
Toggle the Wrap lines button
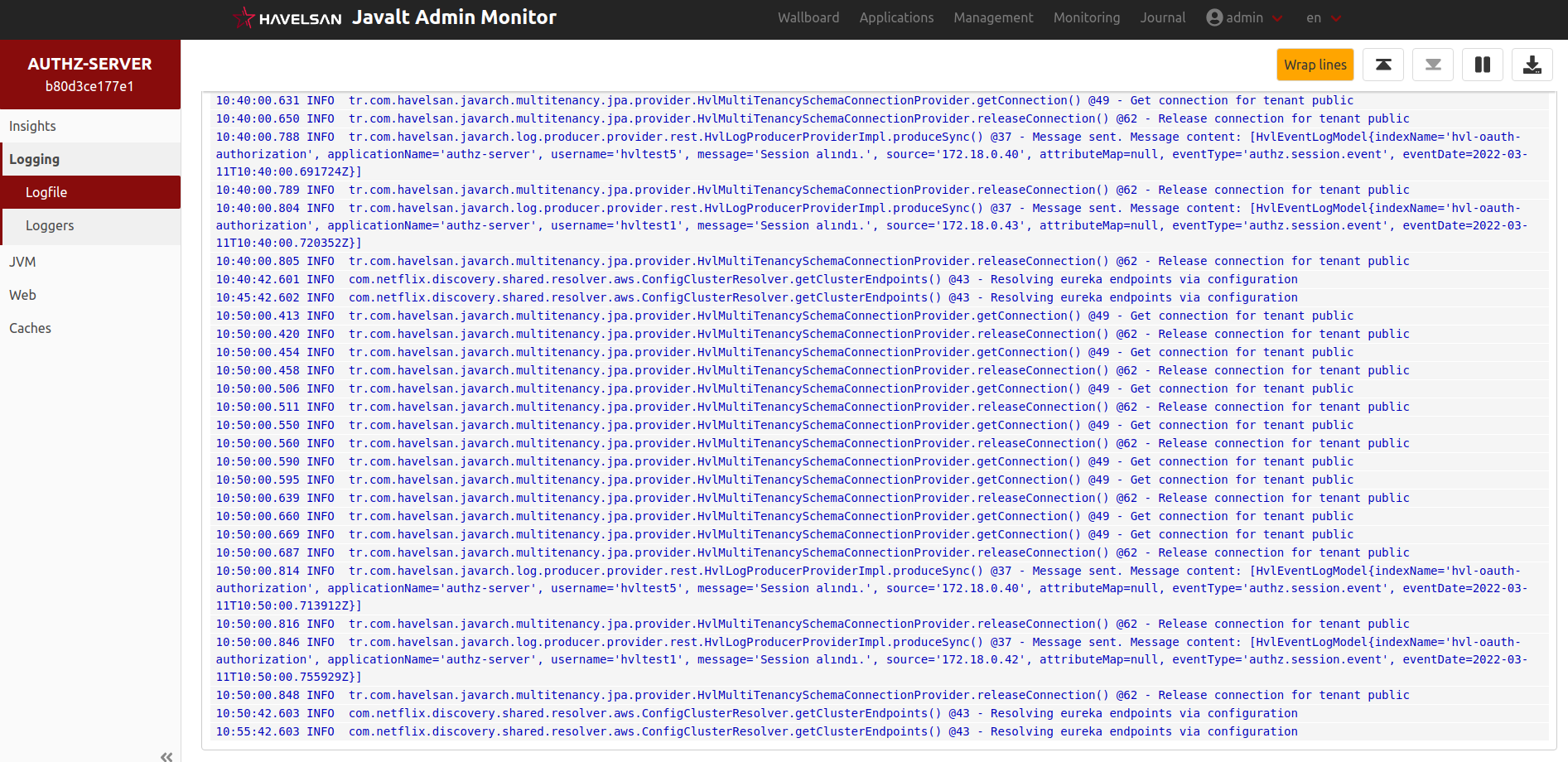tap(1315, 65)
